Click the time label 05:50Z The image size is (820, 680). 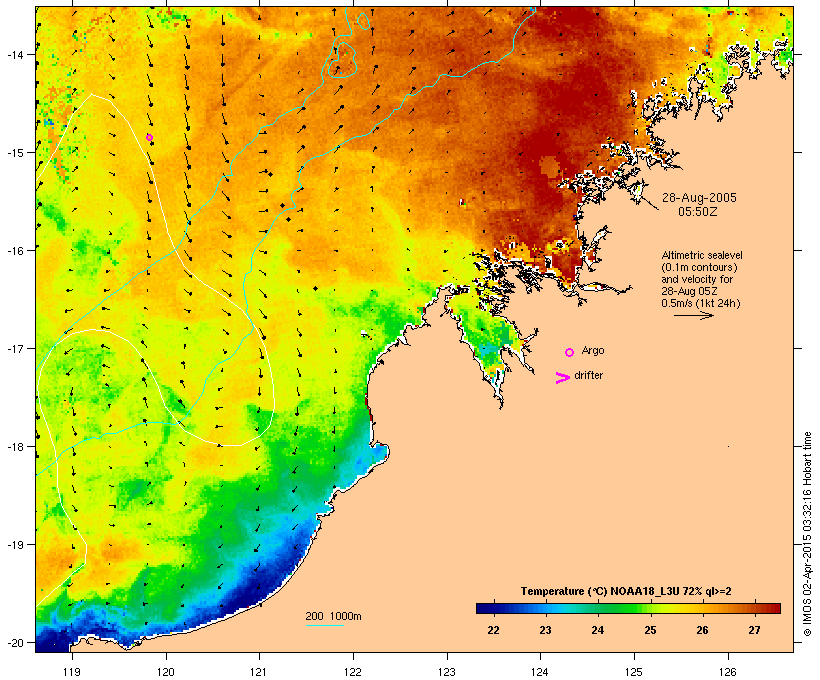coord(698,212)
